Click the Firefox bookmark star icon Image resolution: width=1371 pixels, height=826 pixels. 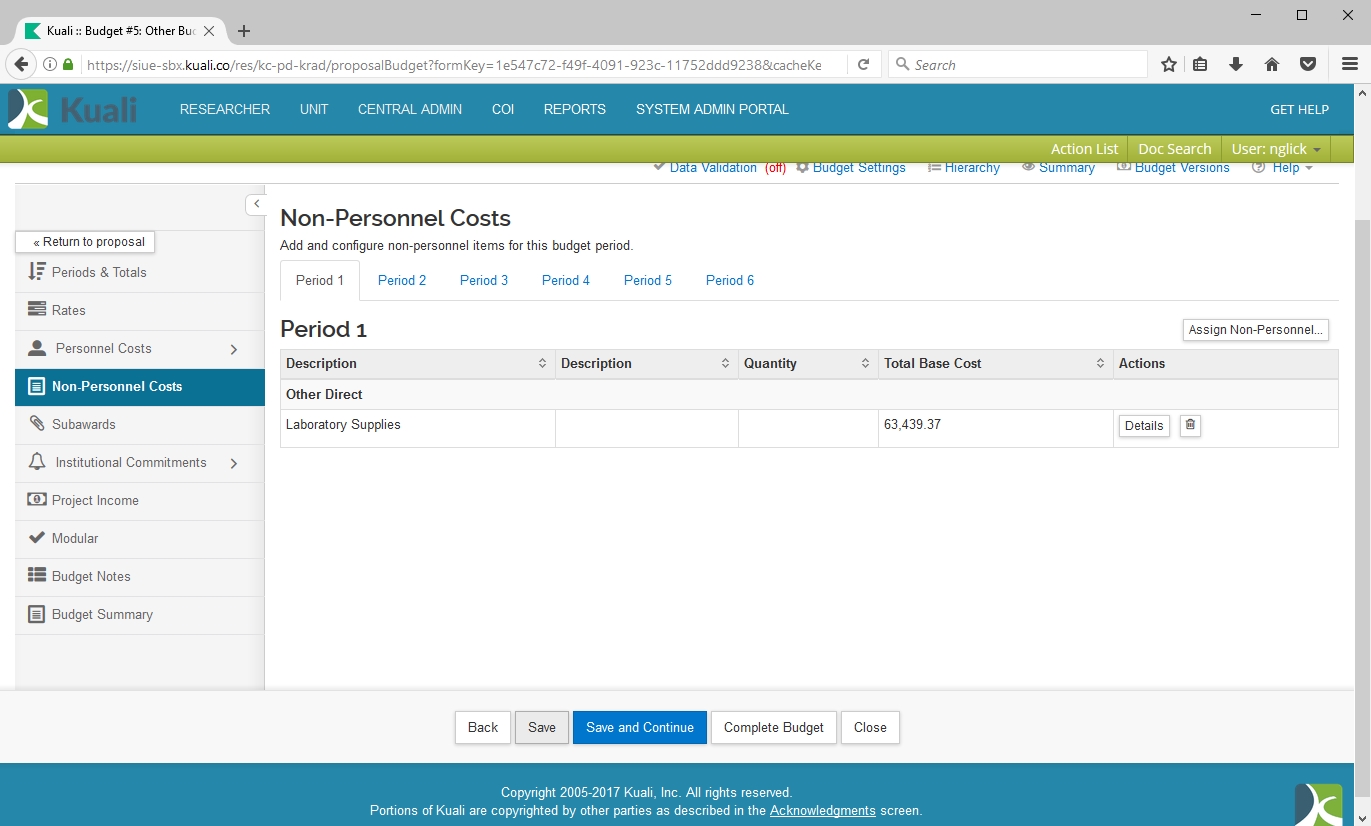(x=1168, y=65)
